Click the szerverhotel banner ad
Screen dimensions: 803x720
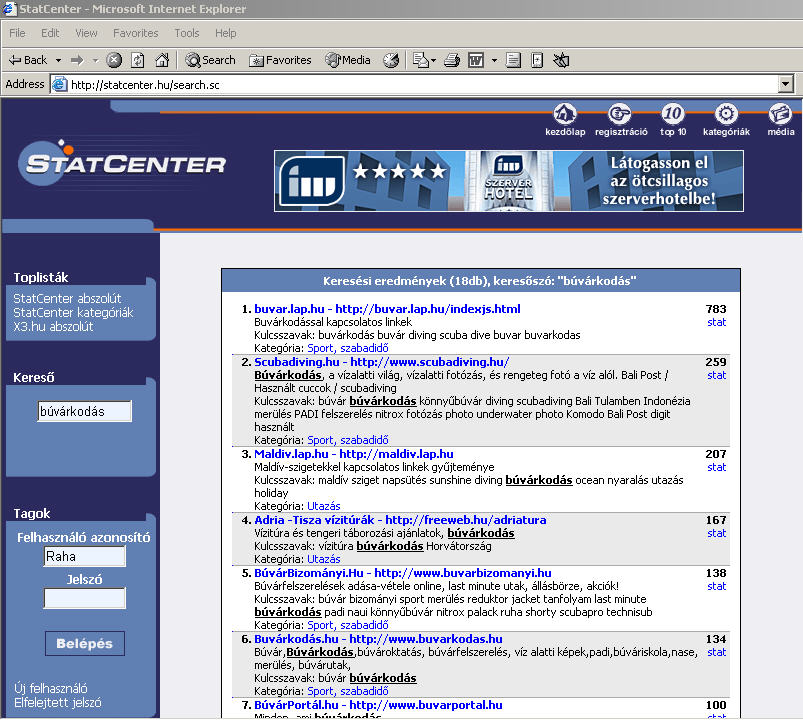(x=509, y=181)
